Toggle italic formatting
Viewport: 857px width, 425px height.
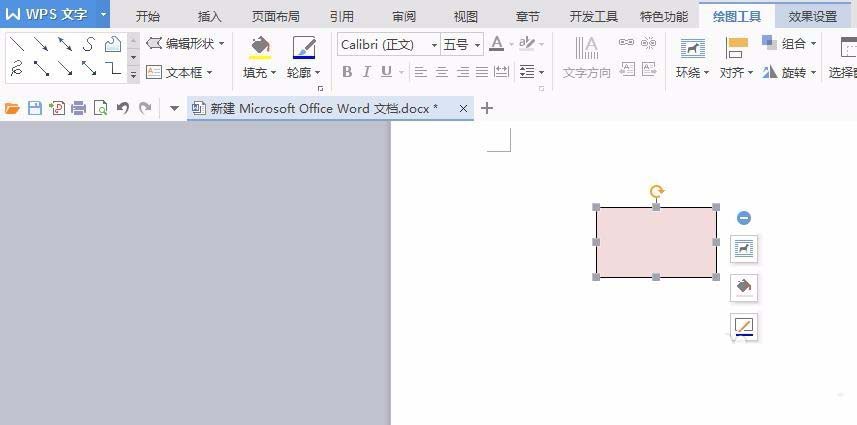click(367, 72)
